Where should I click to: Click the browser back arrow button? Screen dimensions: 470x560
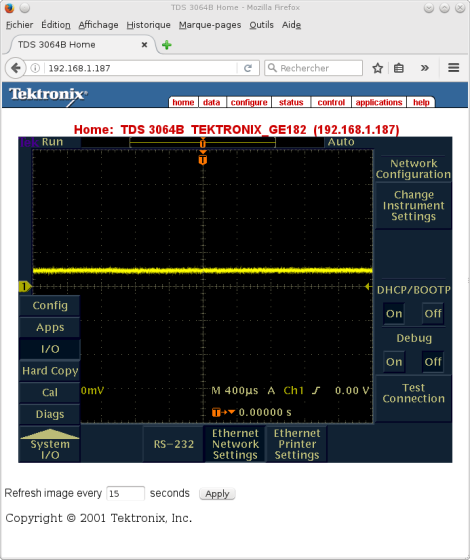click(15, 68)
